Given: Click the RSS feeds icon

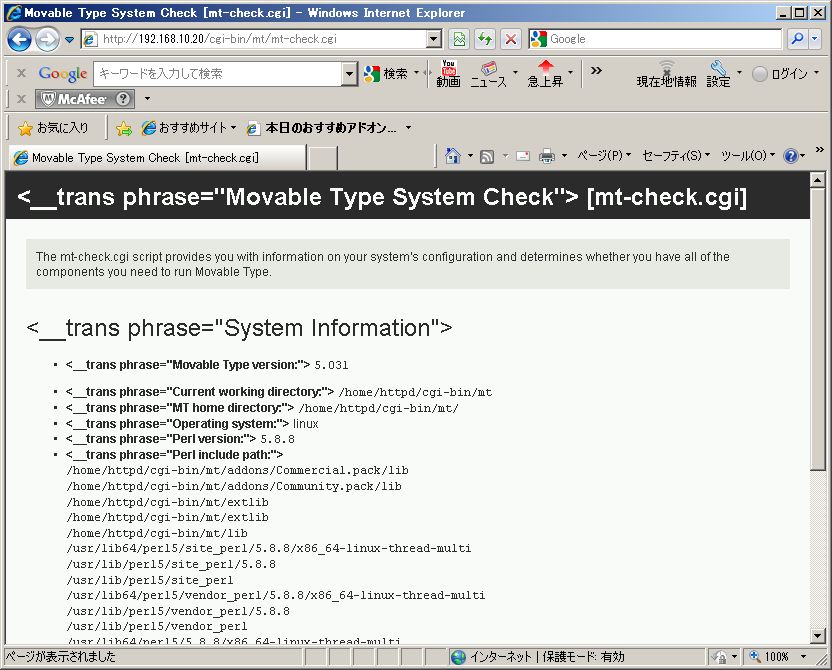Looking at the screenshot, I should pyautogui.click(x=487, y=156).
